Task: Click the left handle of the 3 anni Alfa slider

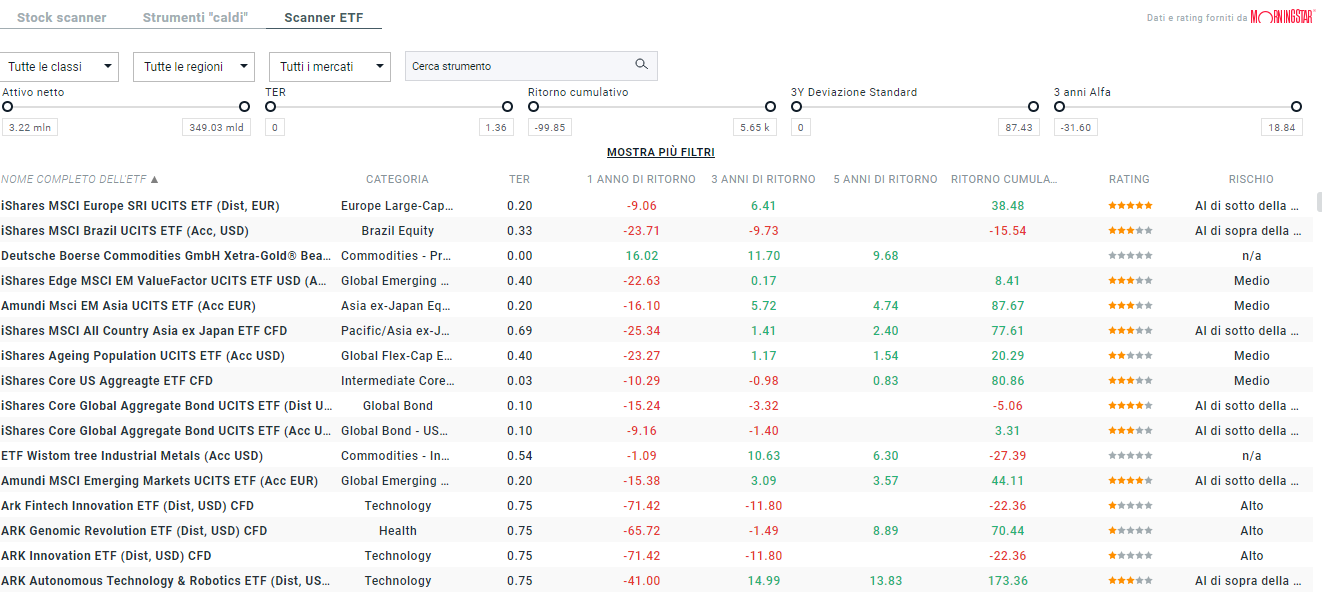Action: pos(1062,106)
